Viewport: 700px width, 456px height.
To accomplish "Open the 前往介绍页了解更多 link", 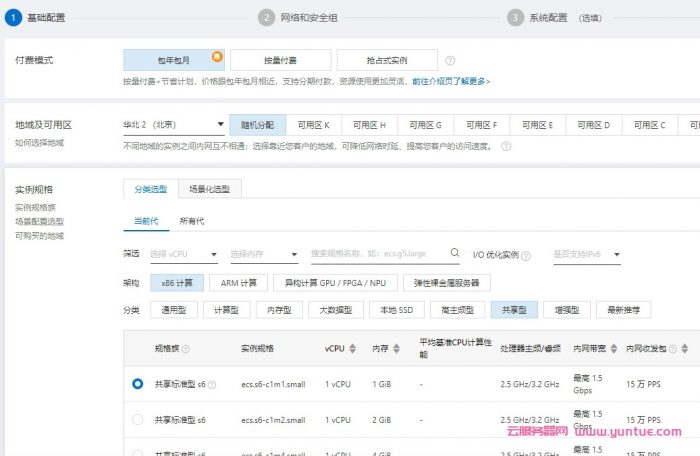I will 450,81.
